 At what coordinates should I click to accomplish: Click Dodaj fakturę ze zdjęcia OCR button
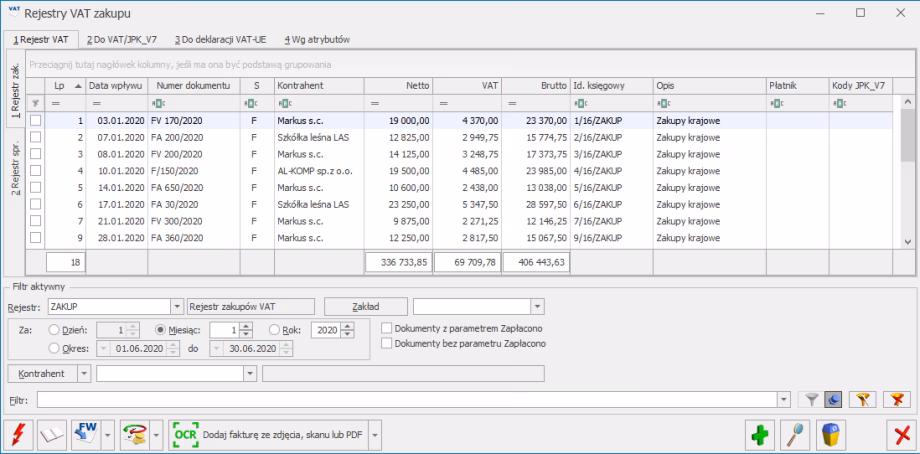pyautogui.click(x=269, y=436)
